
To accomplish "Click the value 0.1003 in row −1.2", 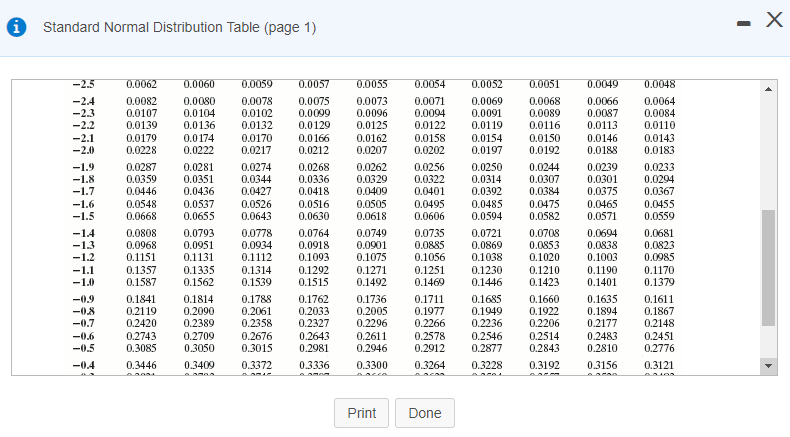I will pos(603,258).
